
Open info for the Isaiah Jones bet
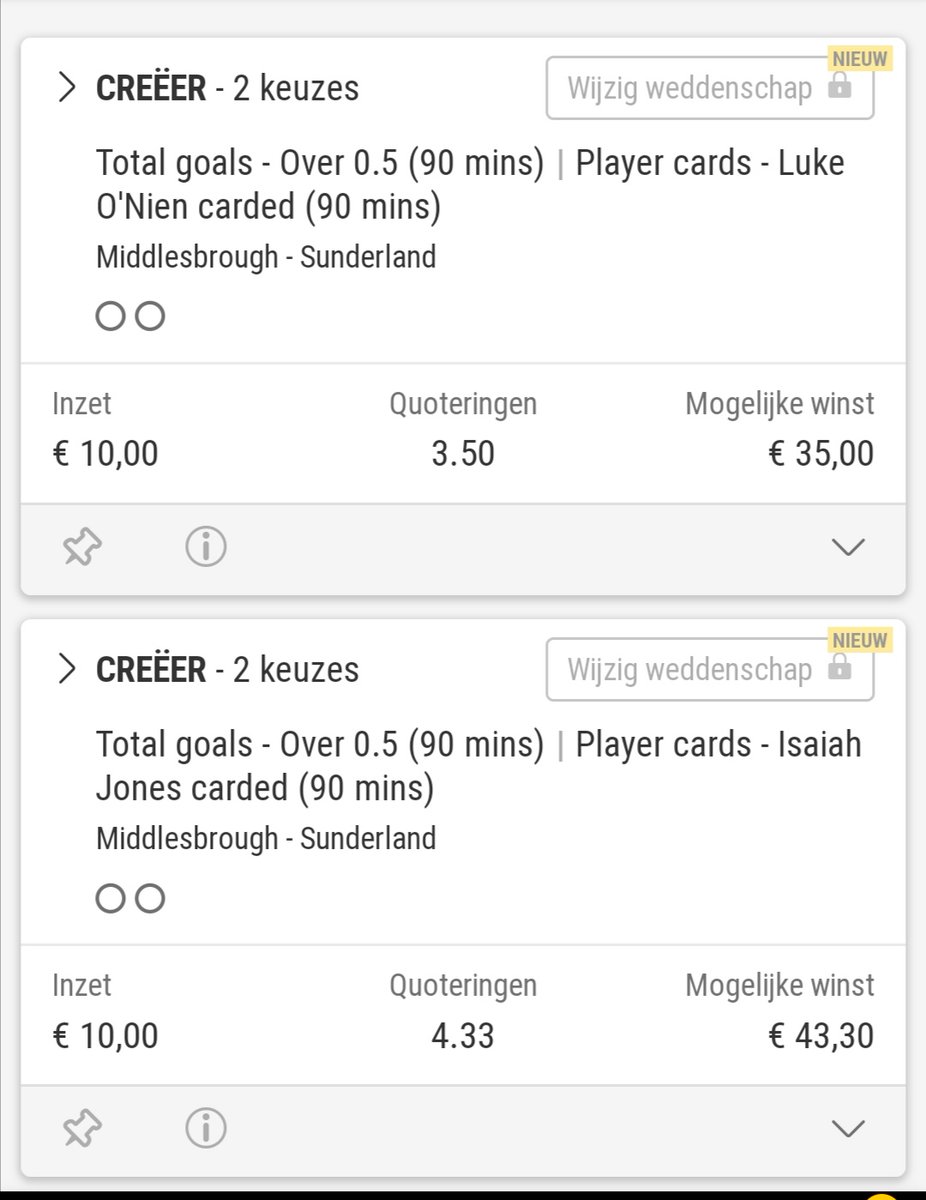[x=207, y=1128]
